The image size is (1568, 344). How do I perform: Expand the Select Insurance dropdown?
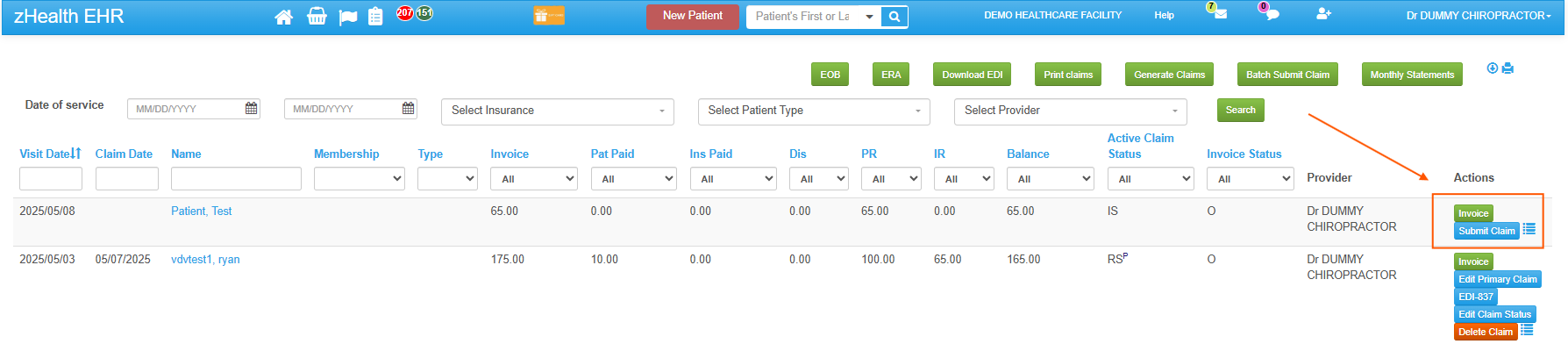pos(558,111)
